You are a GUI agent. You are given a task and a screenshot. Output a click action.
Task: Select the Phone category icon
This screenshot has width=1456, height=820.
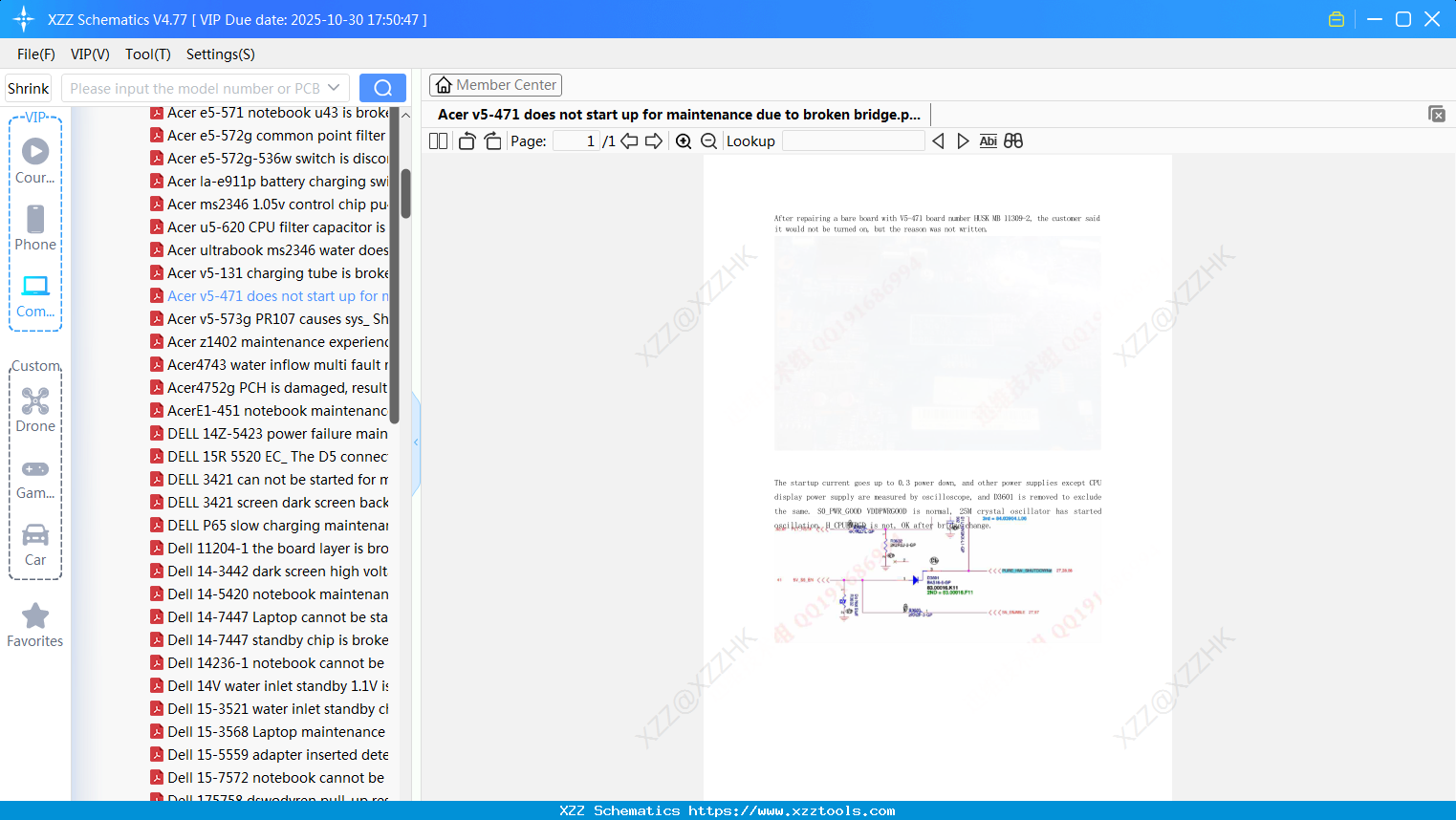pos(35,228)
